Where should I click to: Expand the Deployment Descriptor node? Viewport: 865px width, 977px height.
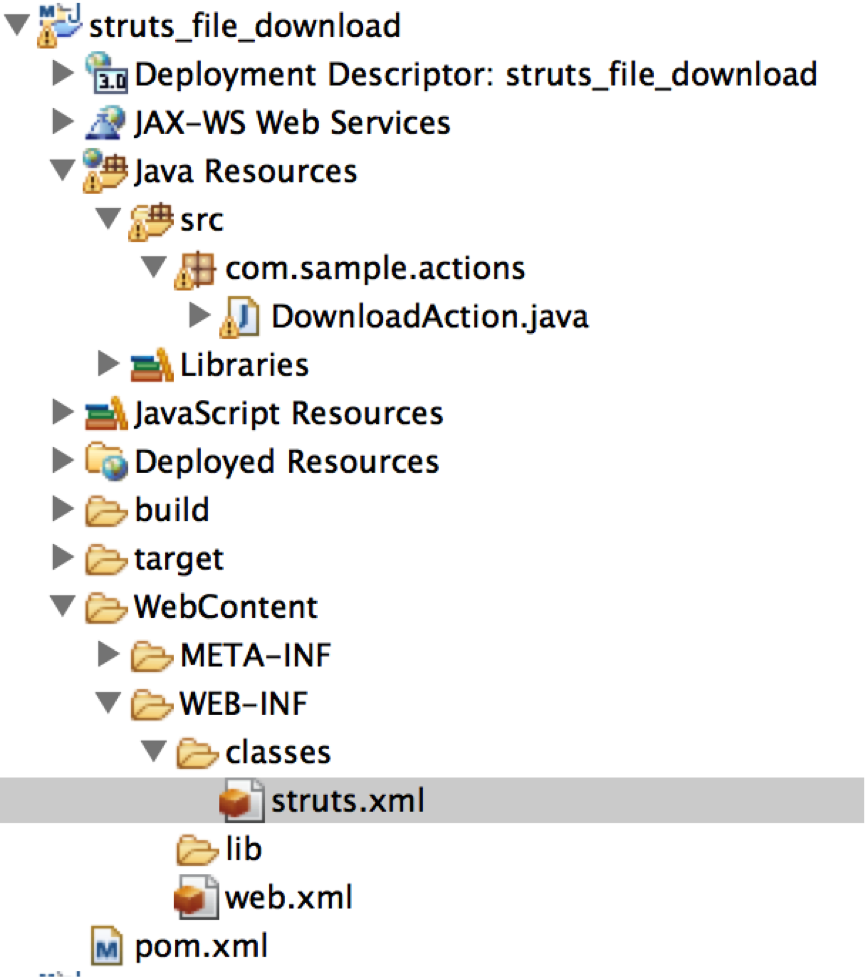(62, 73)
